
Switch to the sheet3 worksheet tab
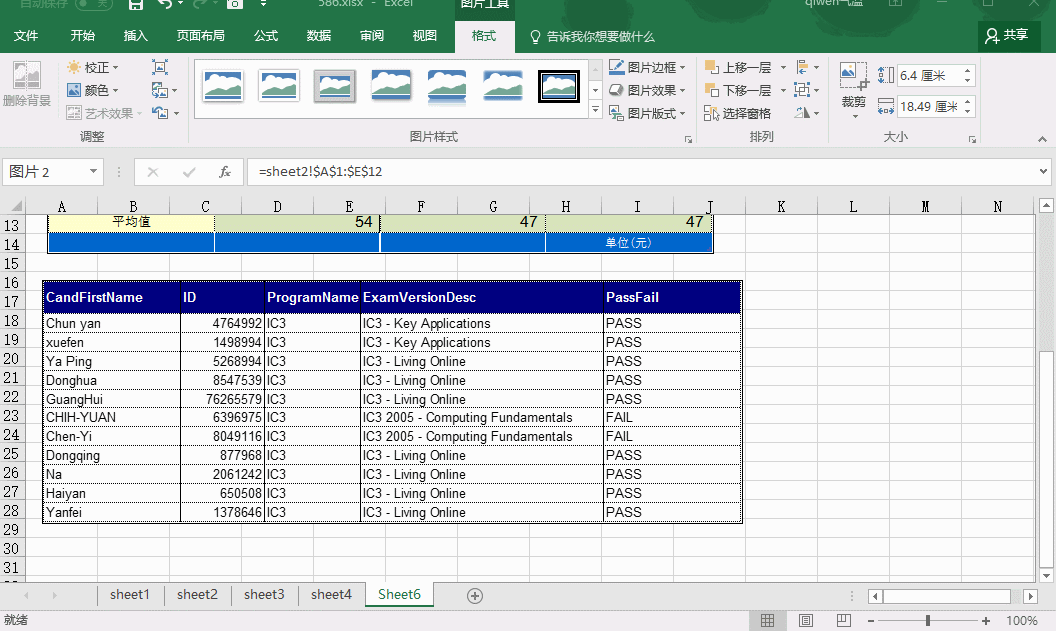pos(264,595)
